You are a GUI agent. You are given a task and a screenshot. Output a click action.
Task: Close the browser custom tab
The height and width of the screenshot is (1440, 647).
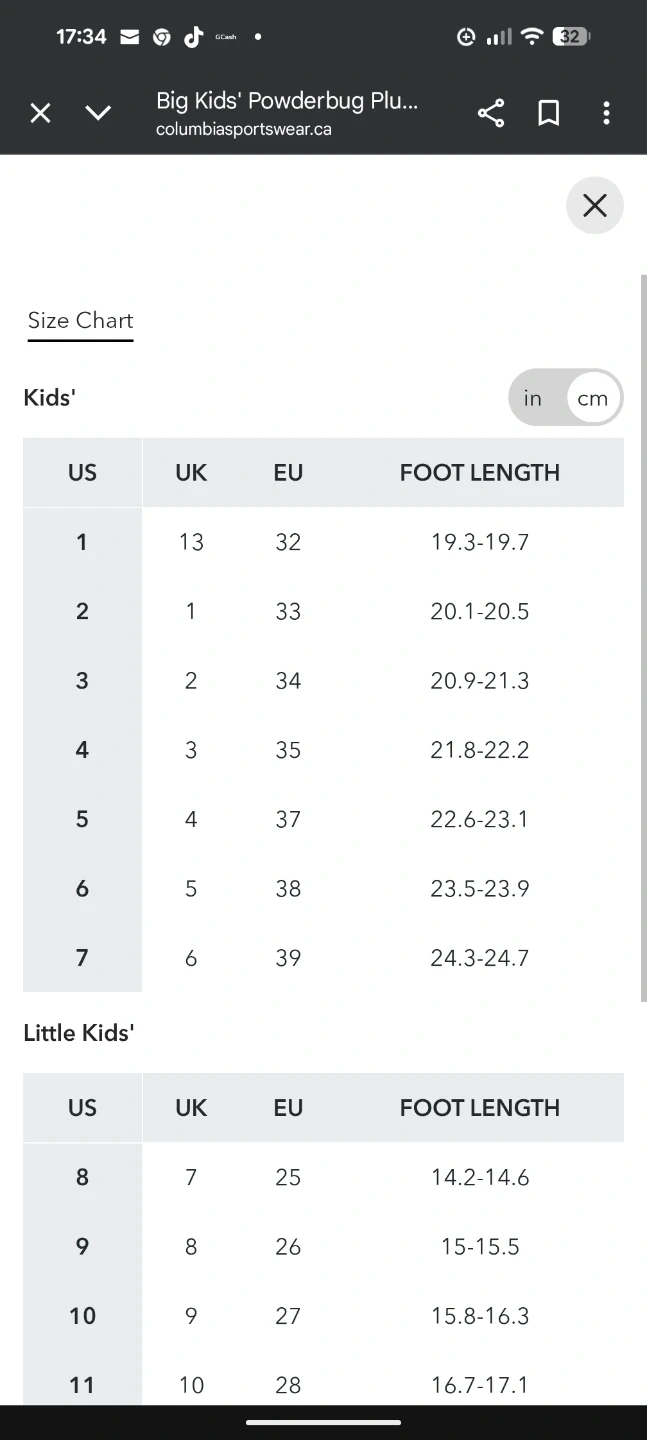coord(40,113)
